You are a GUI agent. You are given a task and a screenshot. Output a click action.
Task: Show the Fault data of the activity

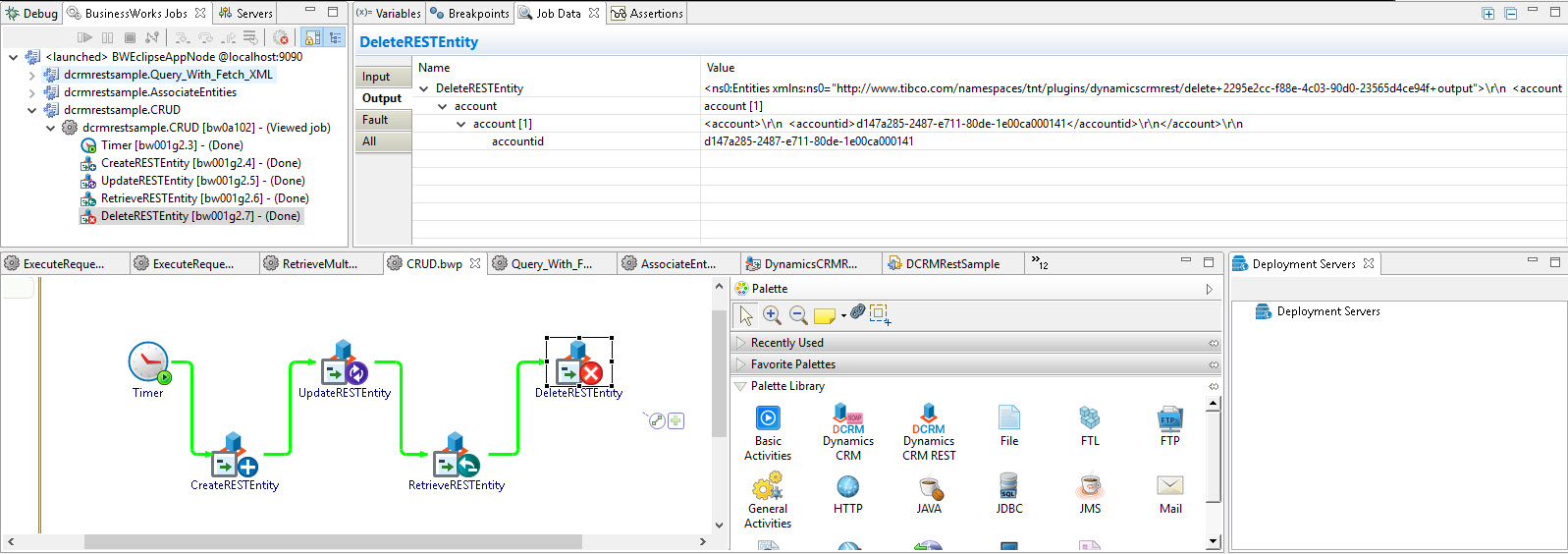pos(382,120)
